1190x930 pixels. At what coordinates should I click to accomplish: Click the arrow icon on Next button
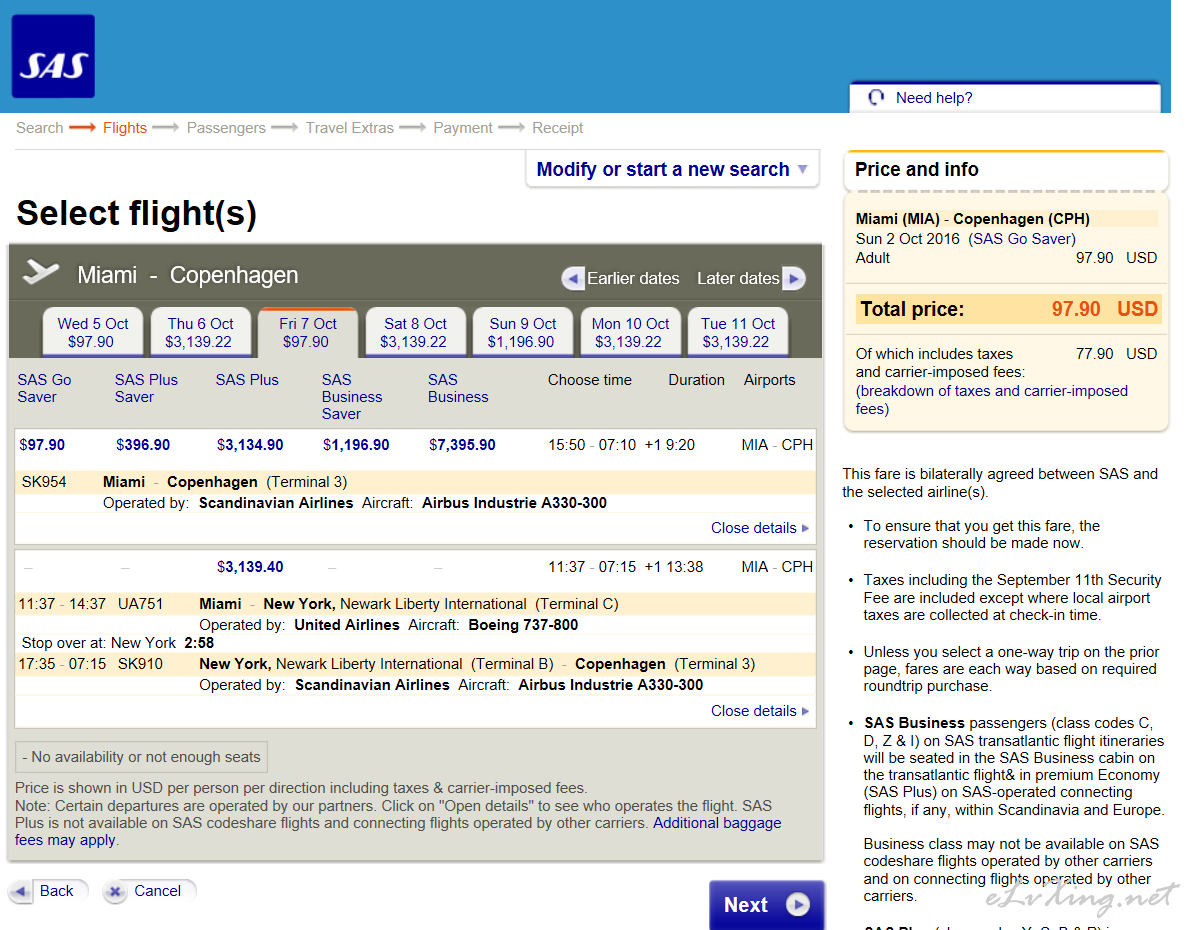(x=798, y=905)
